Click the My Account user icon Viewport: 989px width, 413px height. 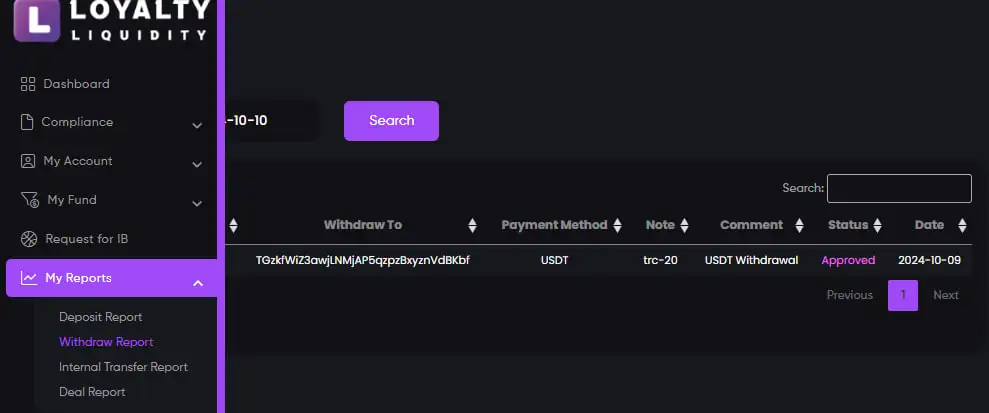coord(28,161)
